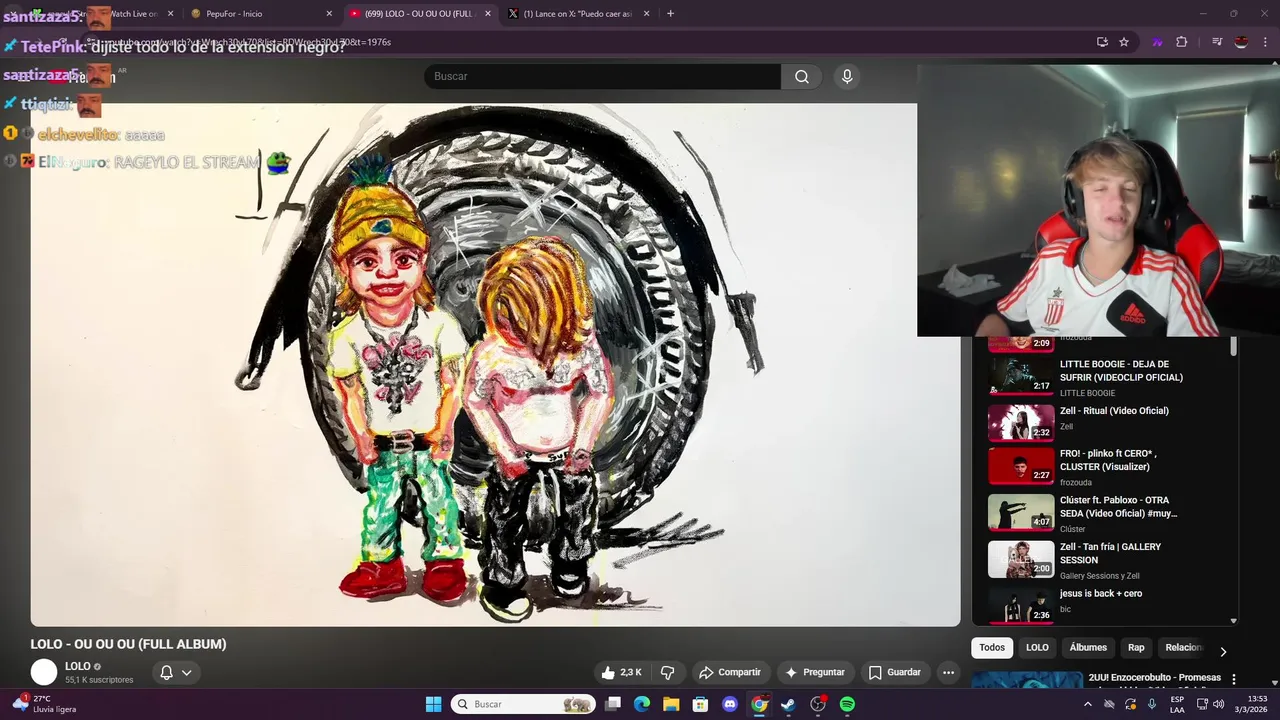Select the Álbumes filter chip
This screenshot has width=1280, height=720.
(x=1088, y=648)
